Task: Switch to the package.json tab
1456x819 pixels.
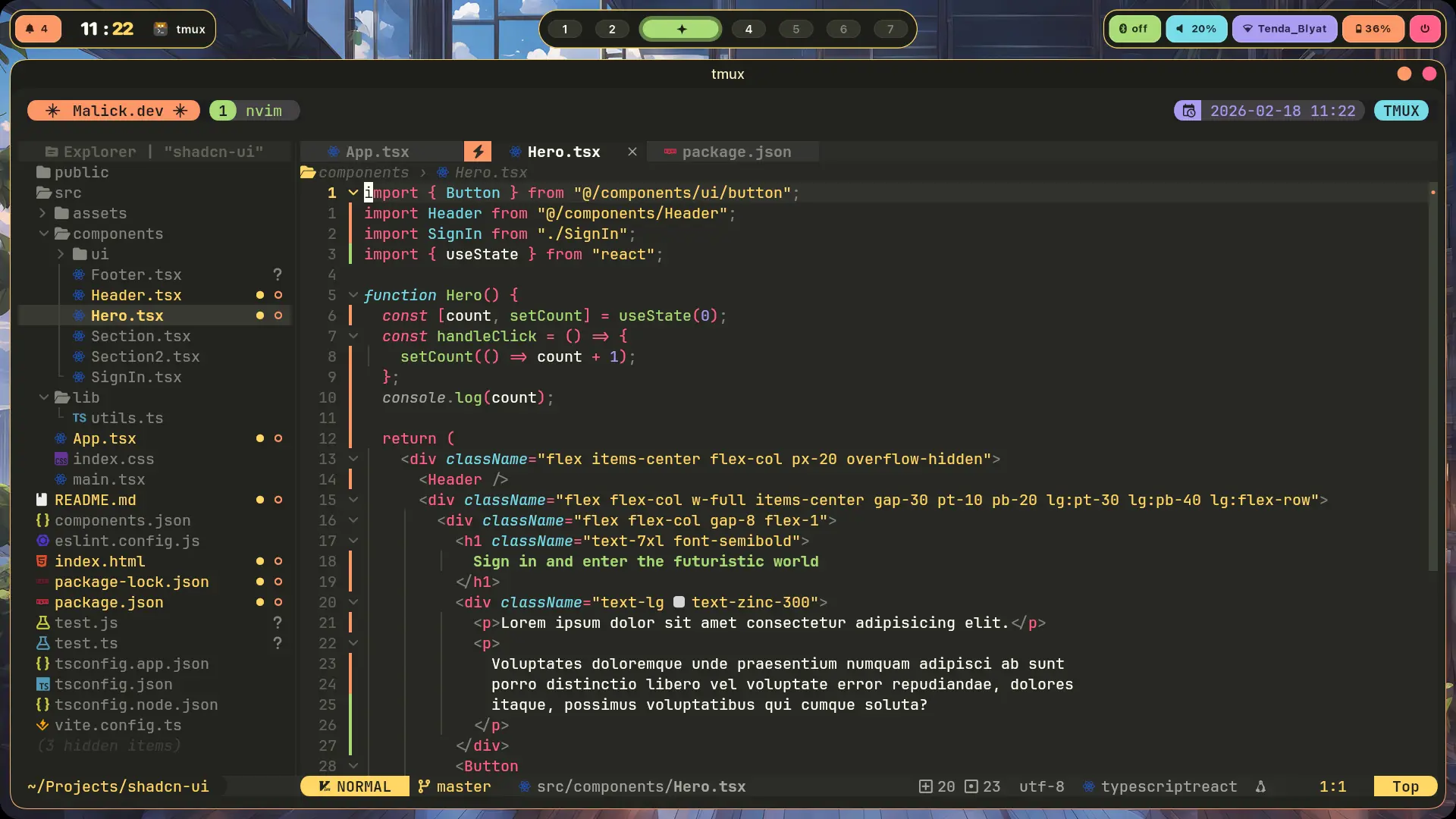Action: [733, 152]
